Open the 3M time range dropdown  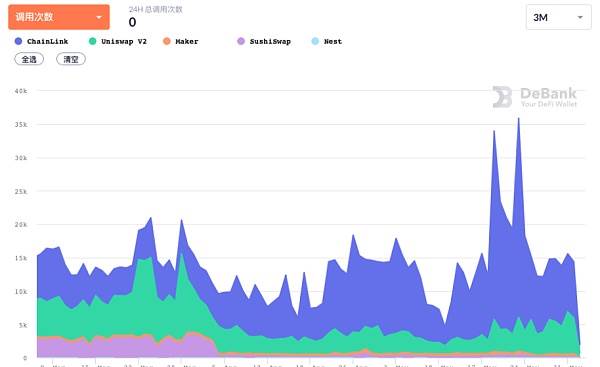coord(558,17)
